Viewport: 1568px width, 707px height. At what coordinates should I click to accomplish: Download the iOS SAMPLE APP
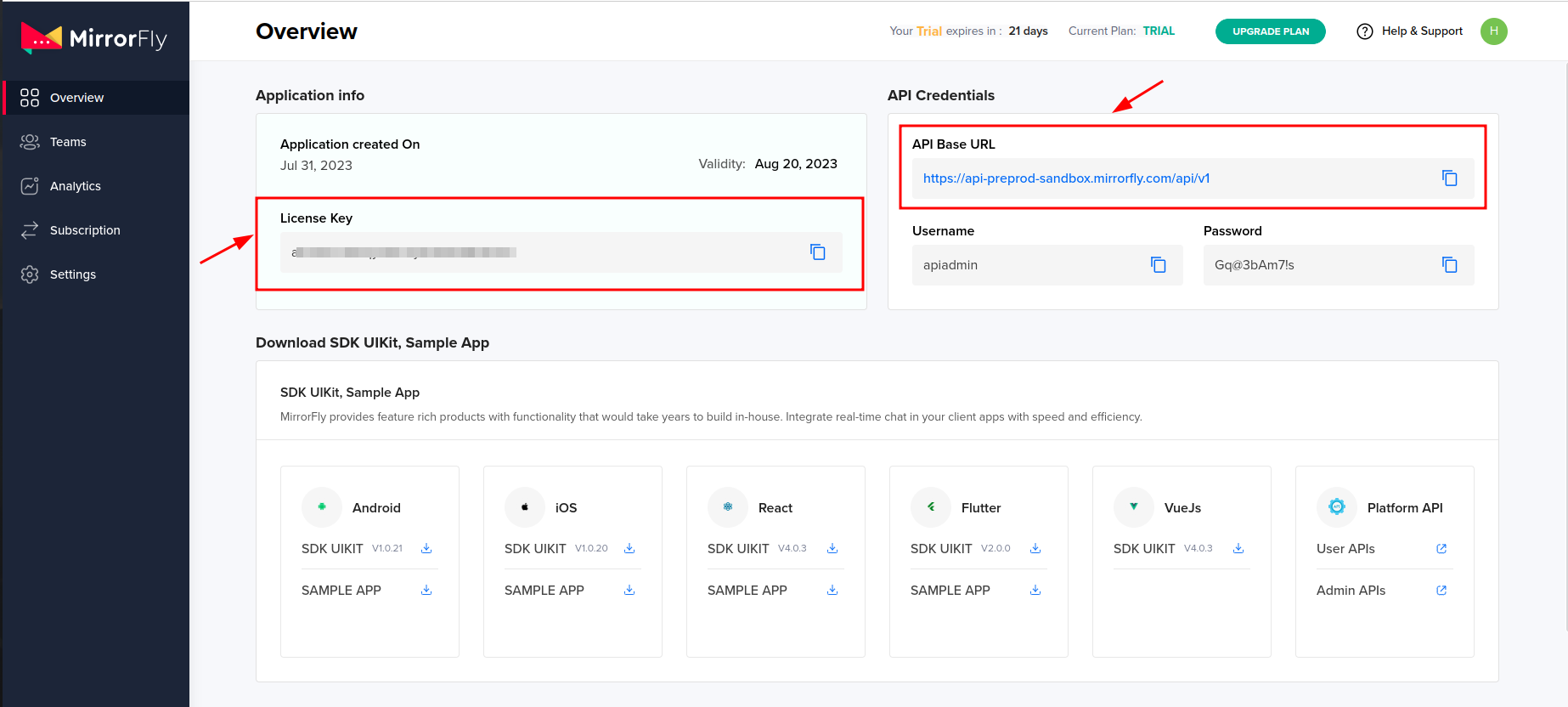coord(629,591)
